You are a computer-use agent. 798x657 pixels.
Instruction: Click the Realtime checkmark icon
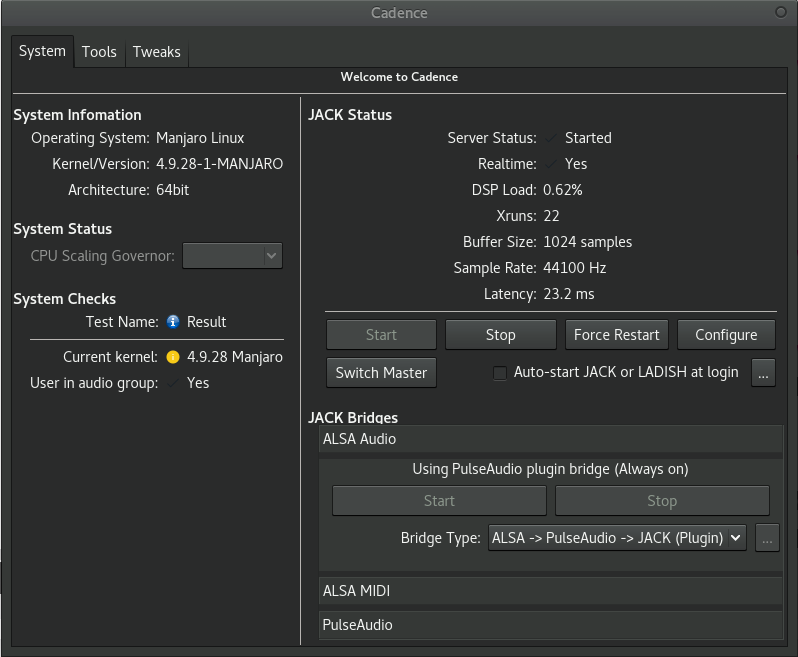[552, 164]
